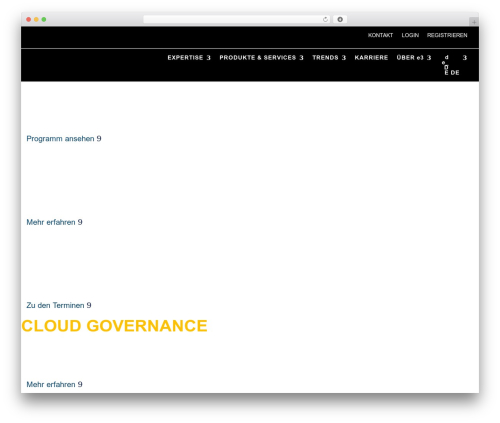Follow the Programm ansehen link
This screenshot has height=423, width=500.
pyautogui.click(x=64, y=139)
